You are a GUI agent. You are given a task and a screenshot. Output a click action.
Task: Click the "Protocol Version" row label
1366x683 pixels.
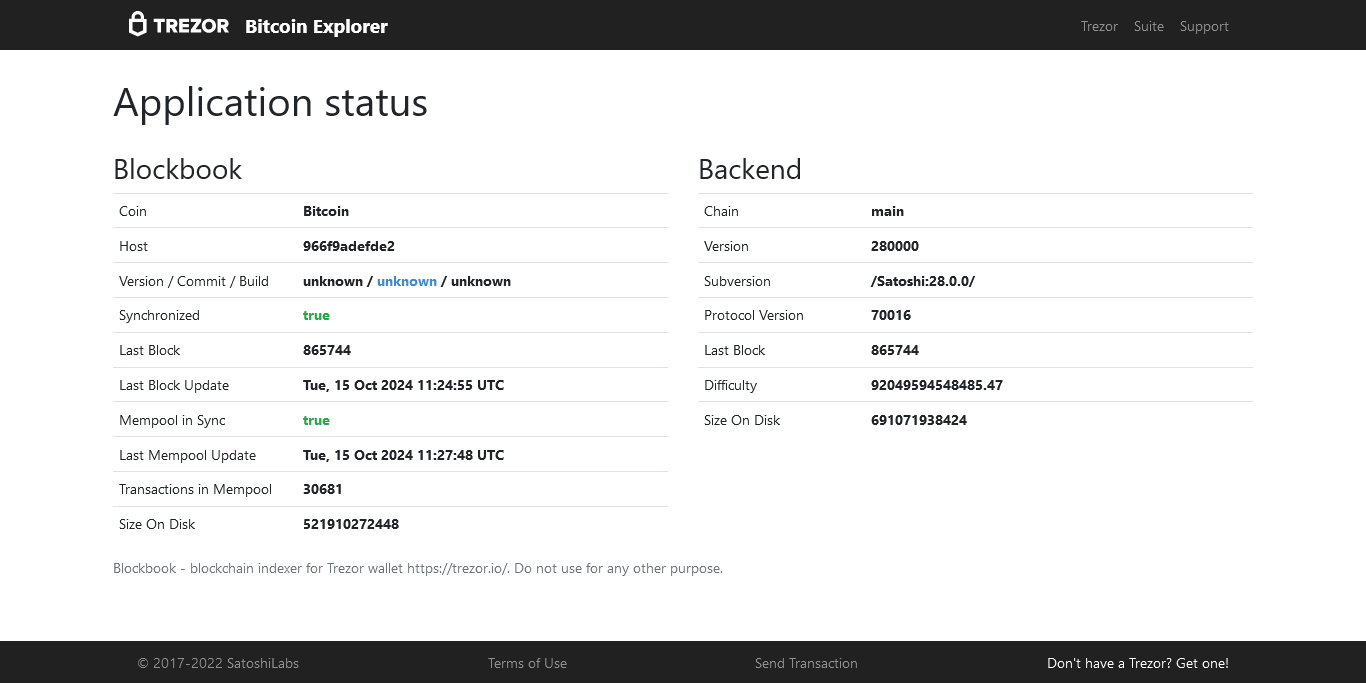tap(754, 315)
